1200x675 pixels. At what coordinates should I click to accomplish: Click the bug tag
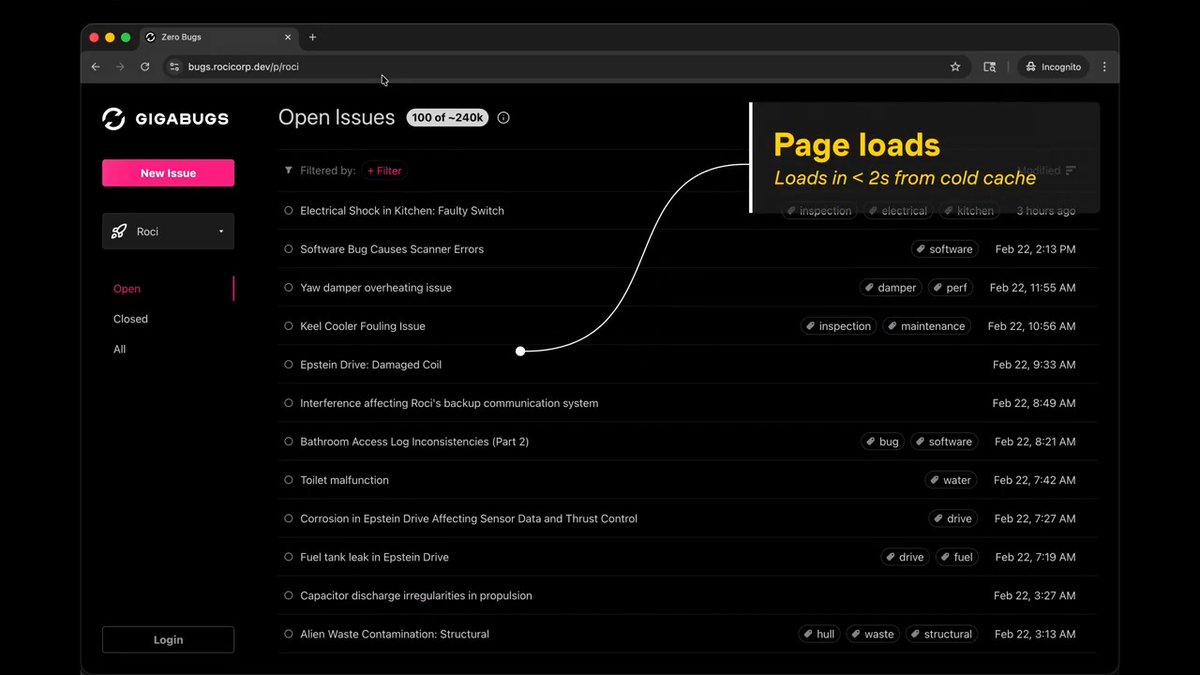pyautogui.click(x=883, y=442)
